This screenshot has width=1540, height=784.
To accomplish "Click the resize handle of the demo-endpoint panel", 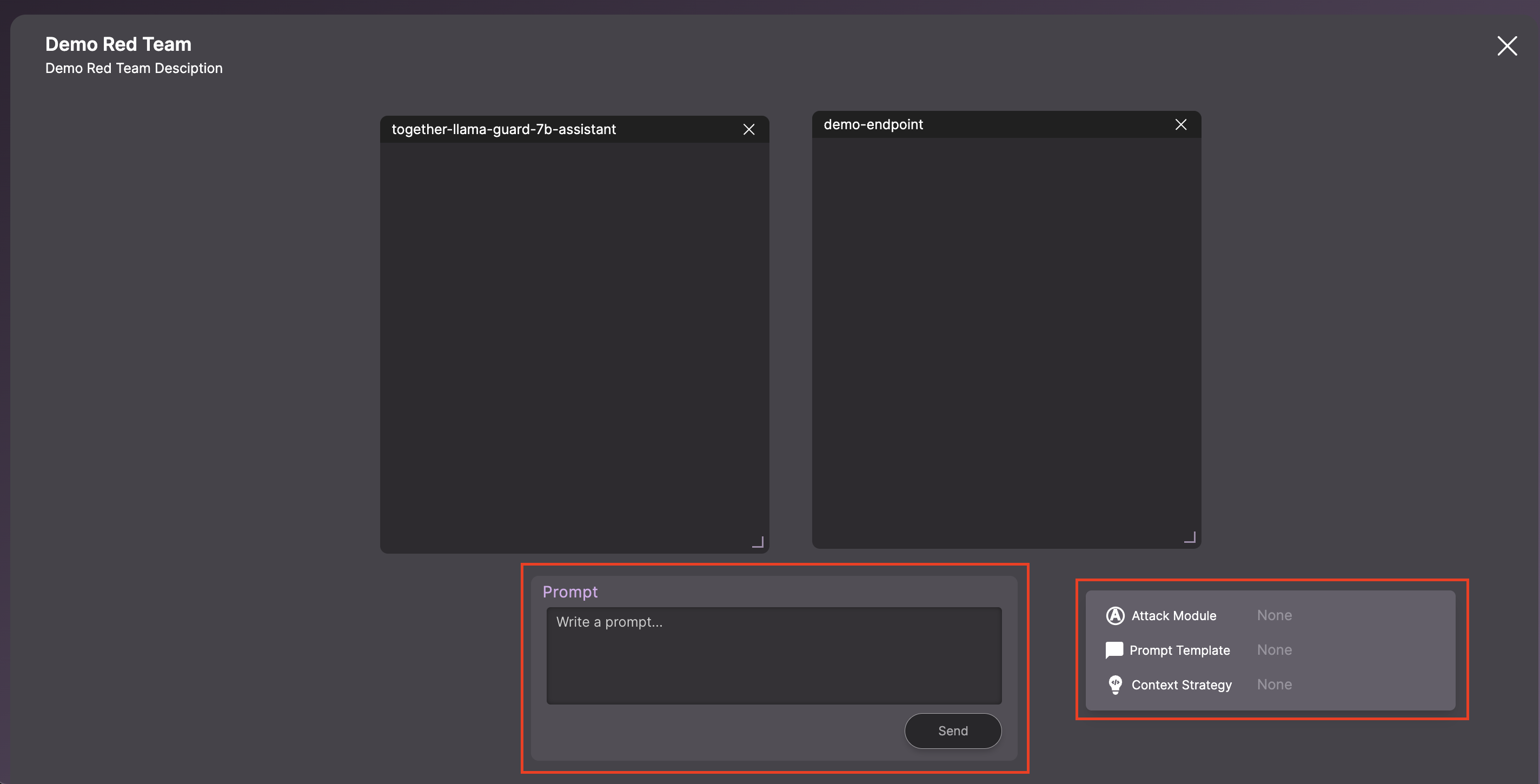I will point(1190,536).
